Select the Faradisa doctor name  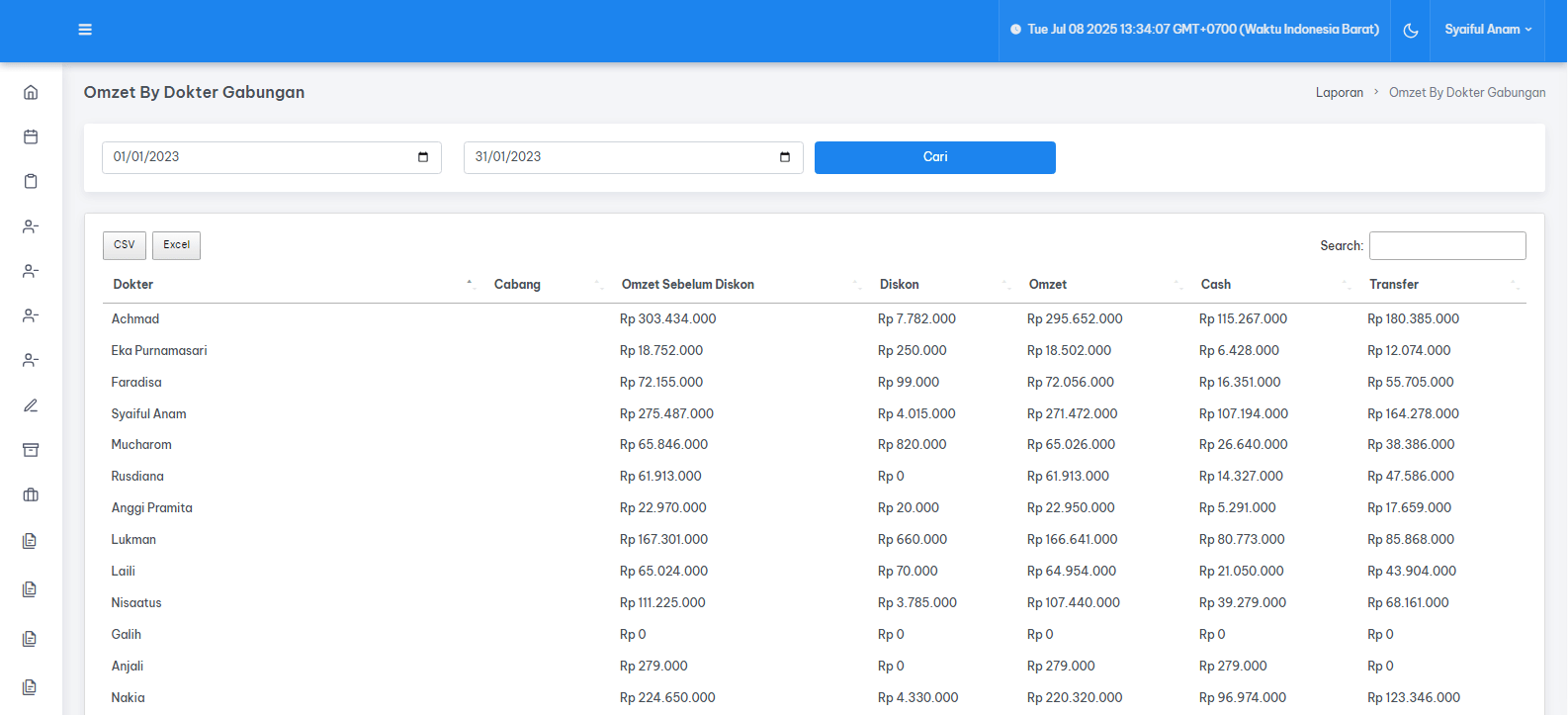pos(136,383)
